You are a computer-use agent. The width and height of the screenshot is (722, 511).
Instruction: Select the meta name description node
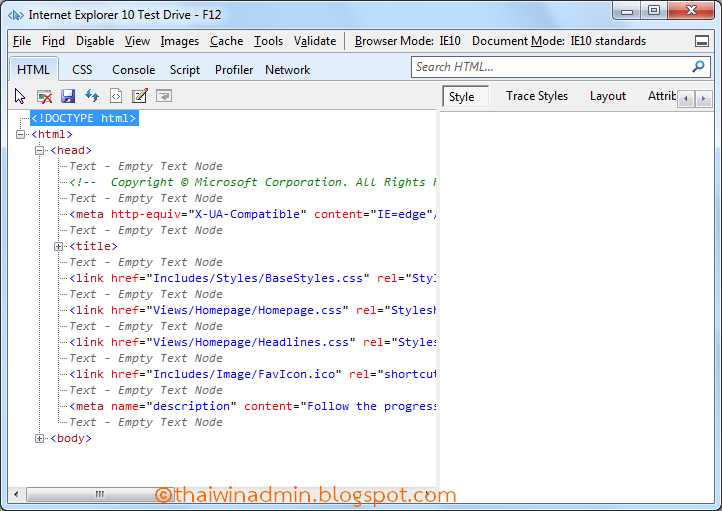click(252, 406)
